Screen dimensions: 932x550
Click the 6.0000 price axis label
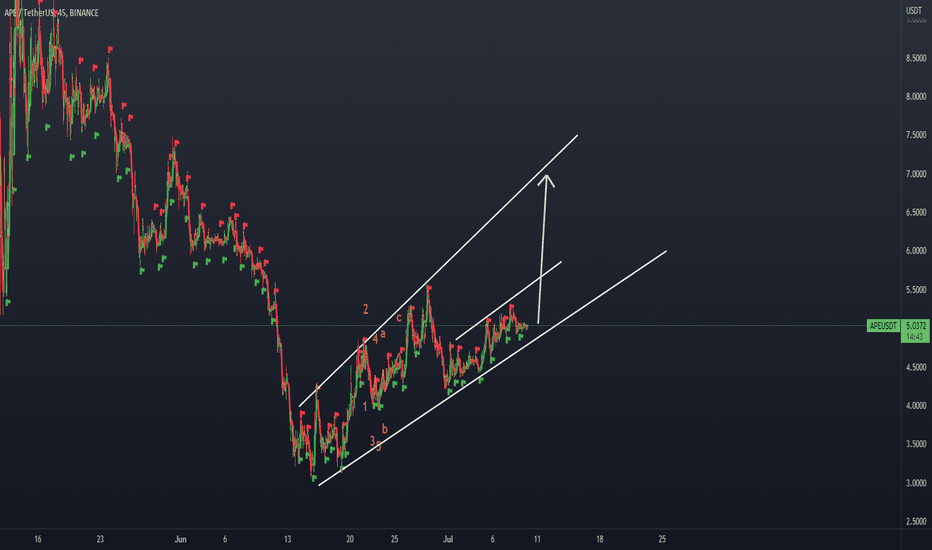click(916, 251)
